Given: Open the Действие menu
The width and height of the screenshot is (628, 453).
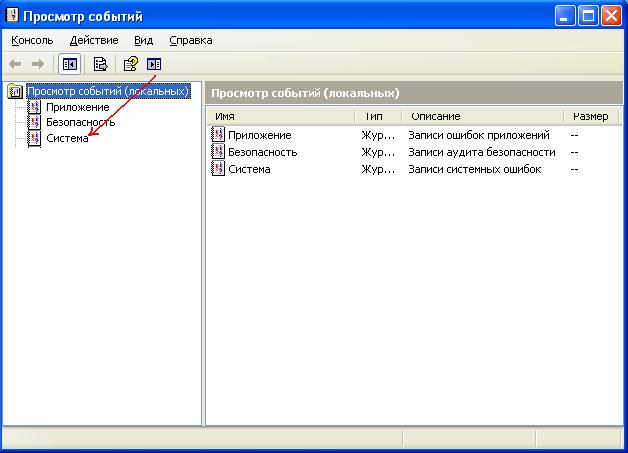Looking at the screenshot, I should point(94,40).
